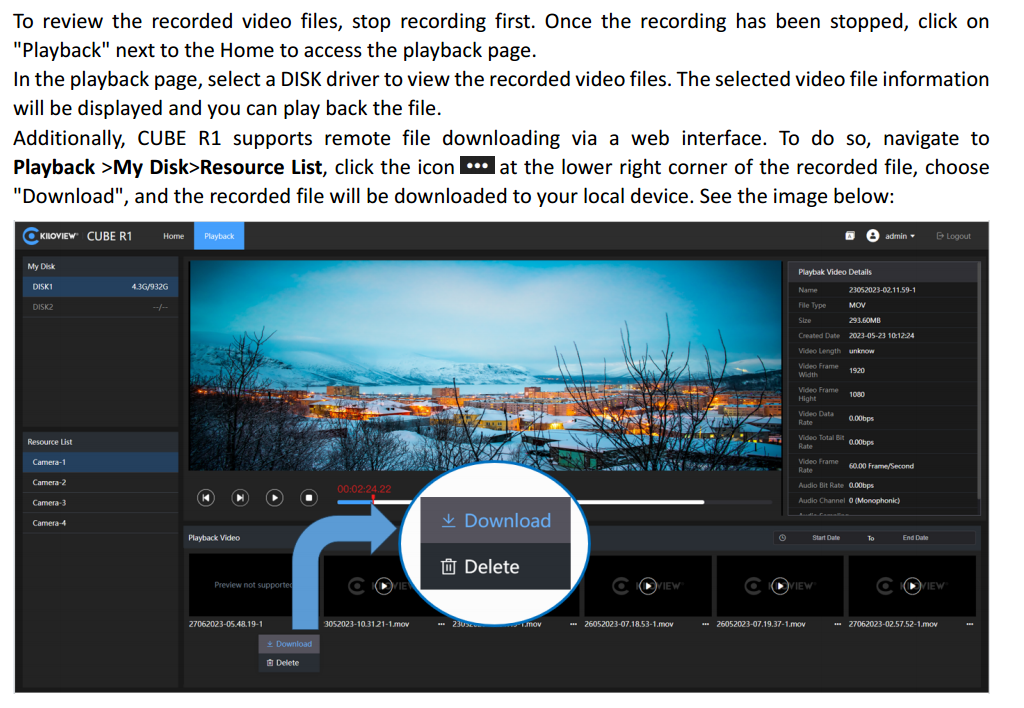This screenshot has width=1024, height=708.
Task: Click the main video preview image
Action: [485, 365]
